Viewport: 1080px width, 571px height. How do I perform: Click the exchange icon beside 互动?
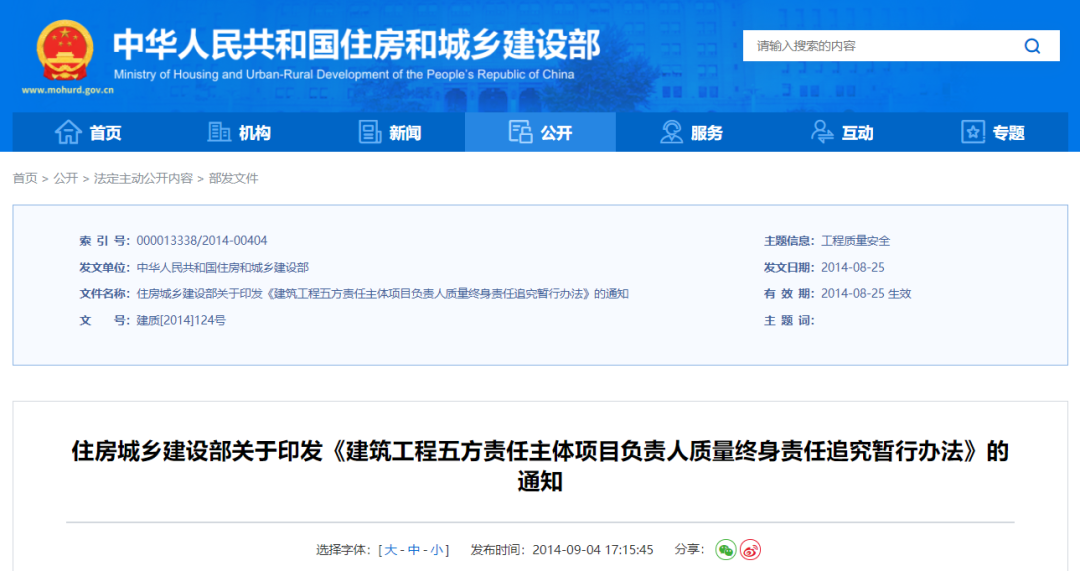tap(822, 132)
